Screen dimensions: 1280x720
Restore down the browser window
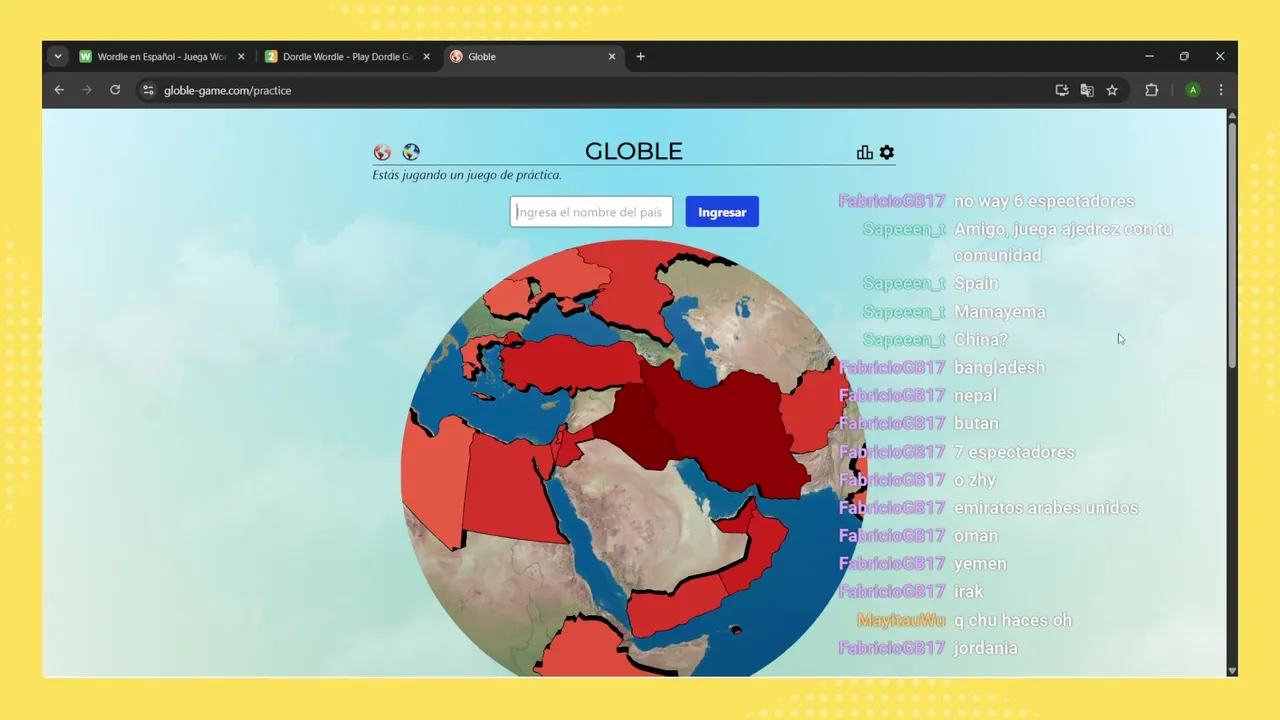pyautogui.click(x=1184, y=57)
